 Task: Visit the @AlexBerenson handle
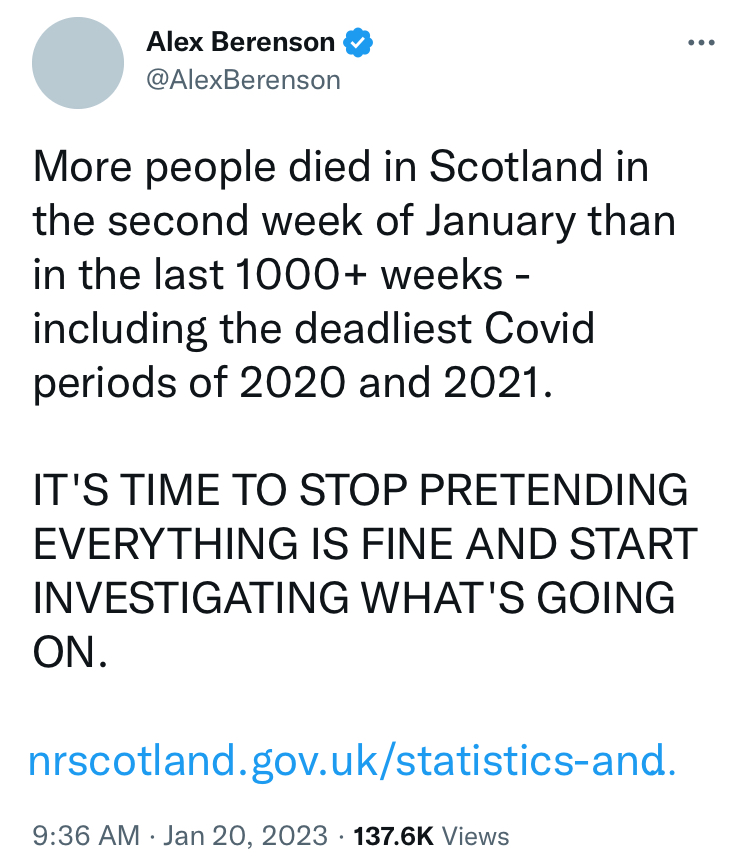point(243,79)
